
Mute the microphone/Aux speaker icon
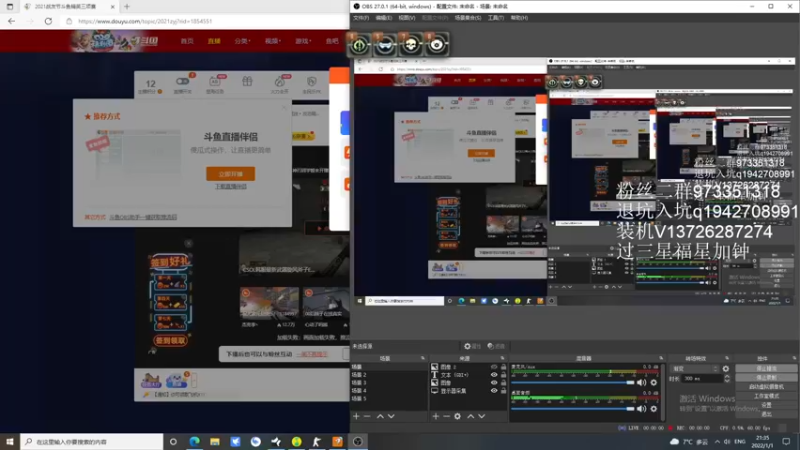pos(642,383)
